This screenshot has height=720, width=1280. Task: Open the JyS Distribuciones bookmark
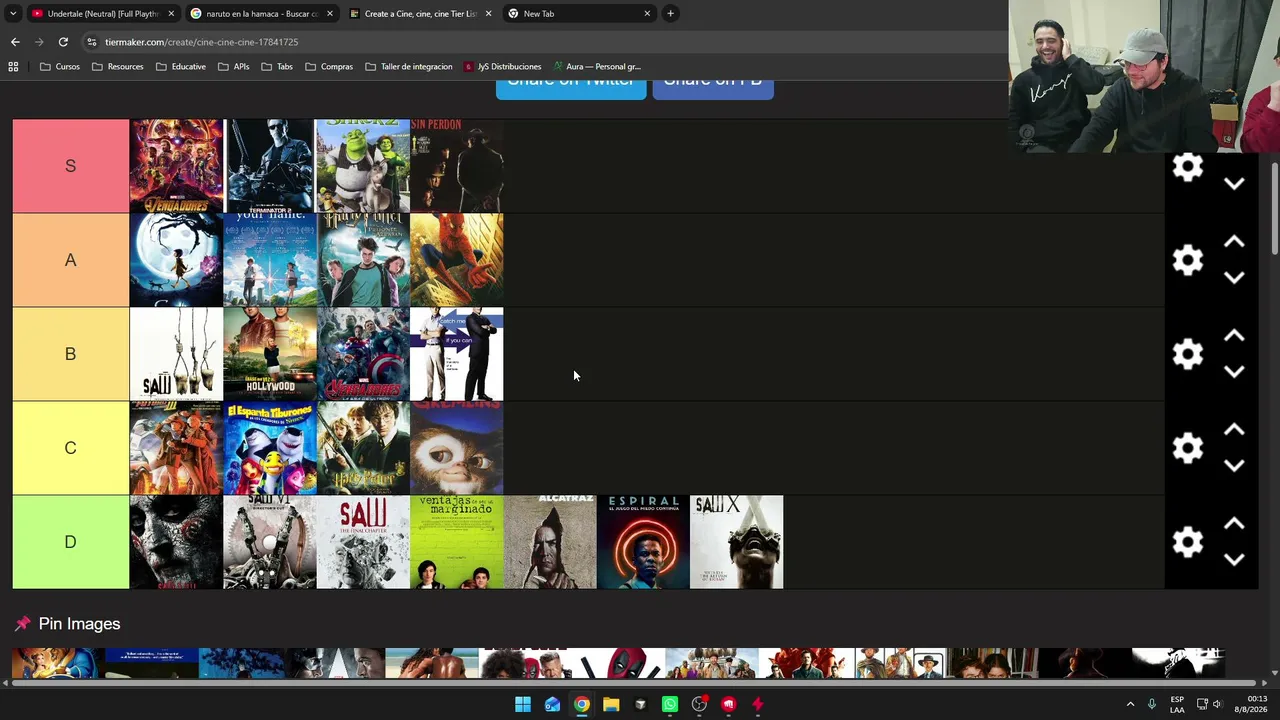[x=502, y=67]
